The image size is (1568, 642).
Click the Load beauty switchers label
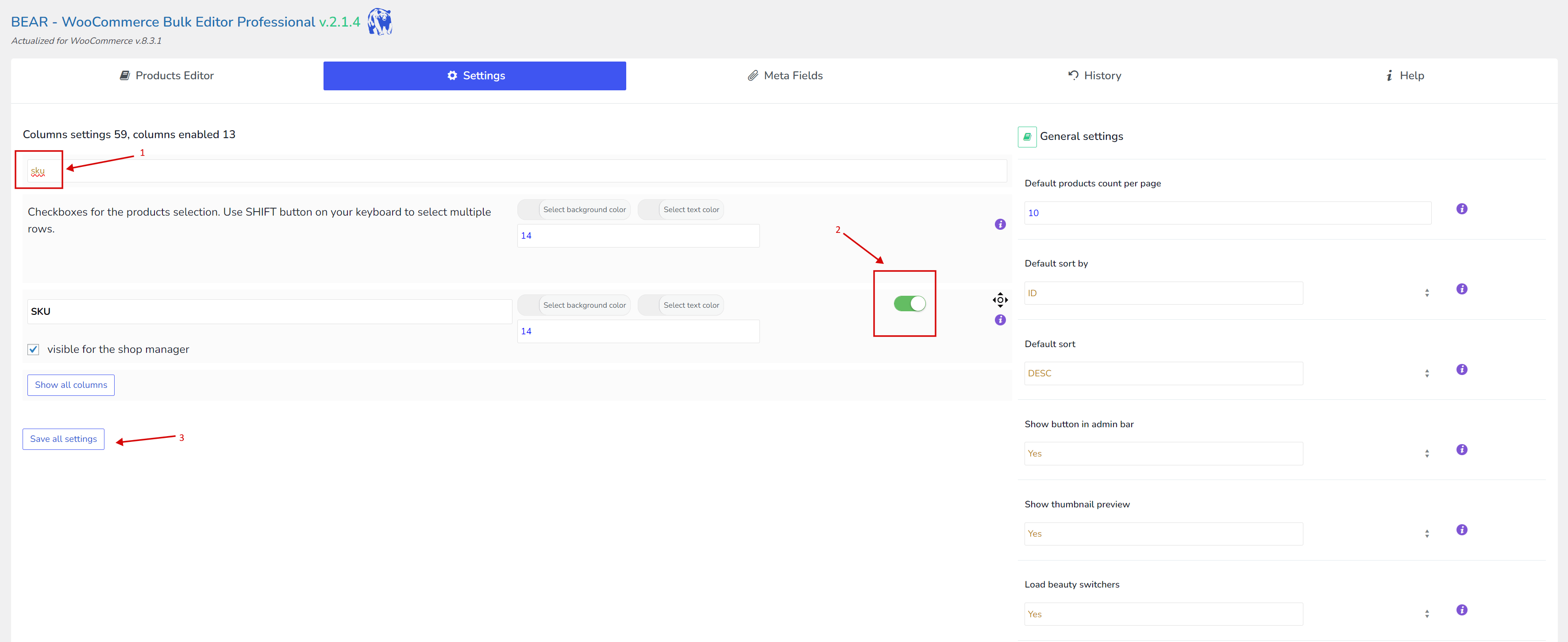click(1071, 585)
